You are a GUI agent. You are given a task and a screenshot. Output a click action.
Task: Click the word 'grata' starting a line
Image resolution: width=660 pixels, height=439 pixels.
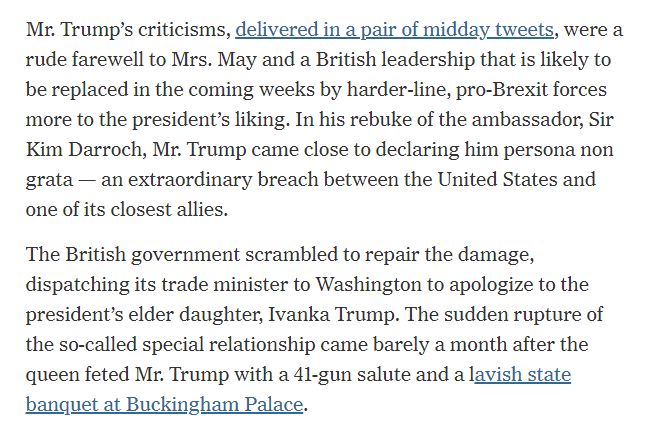(x=49, y=180)
